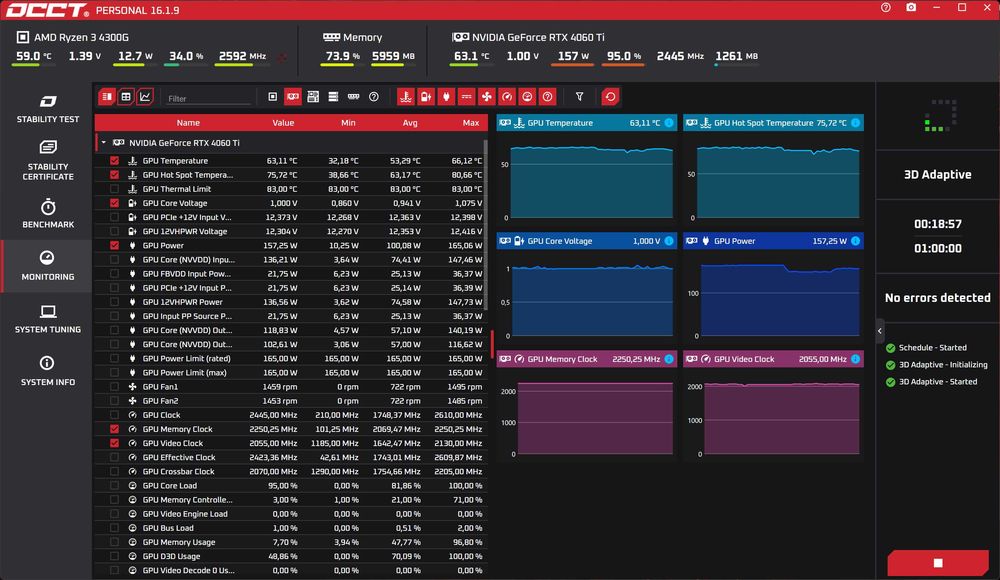
Task: Switch to table-only view icon
Action: [126, 97]
